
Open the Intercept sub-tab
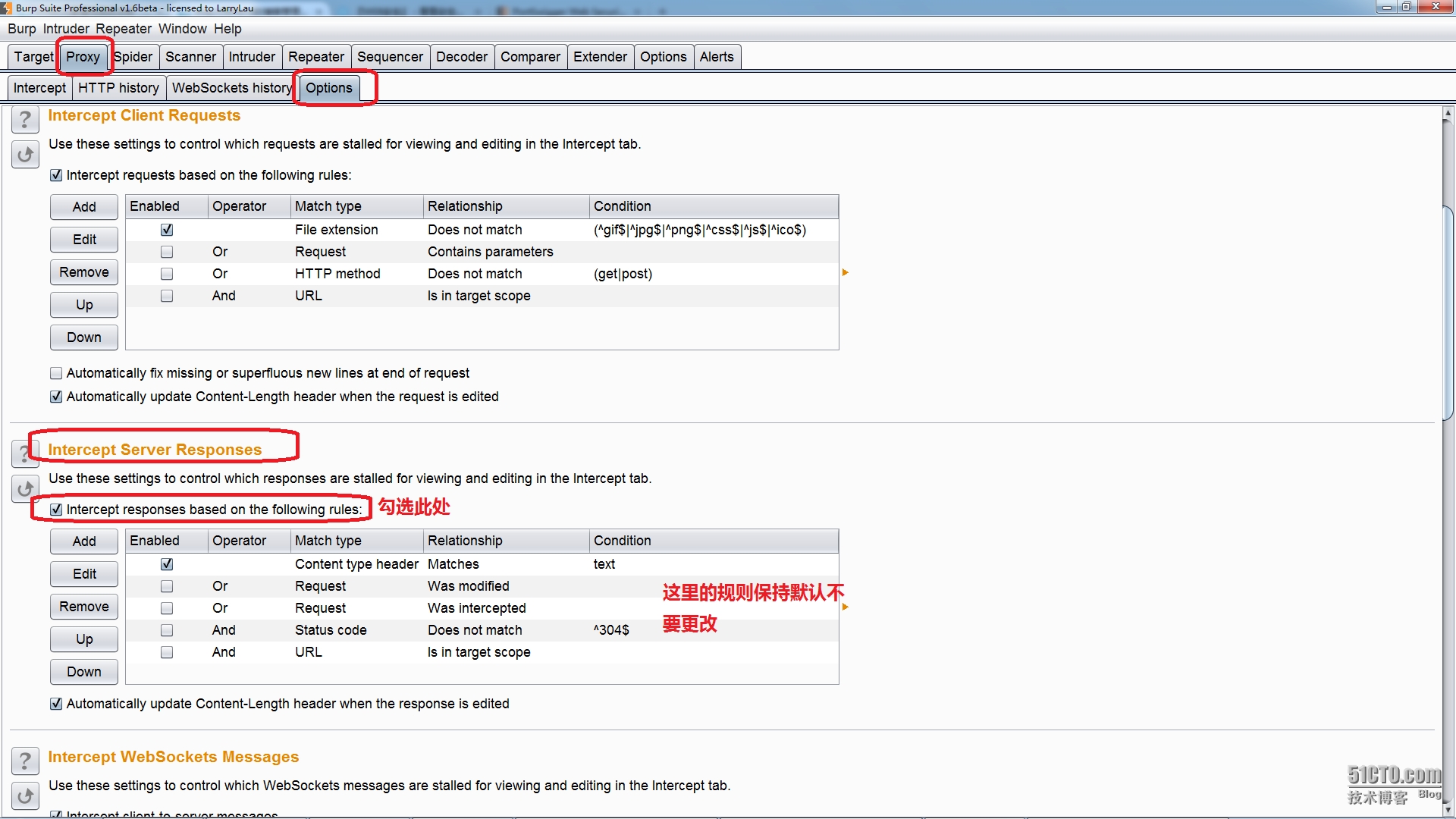click(39, 88)
